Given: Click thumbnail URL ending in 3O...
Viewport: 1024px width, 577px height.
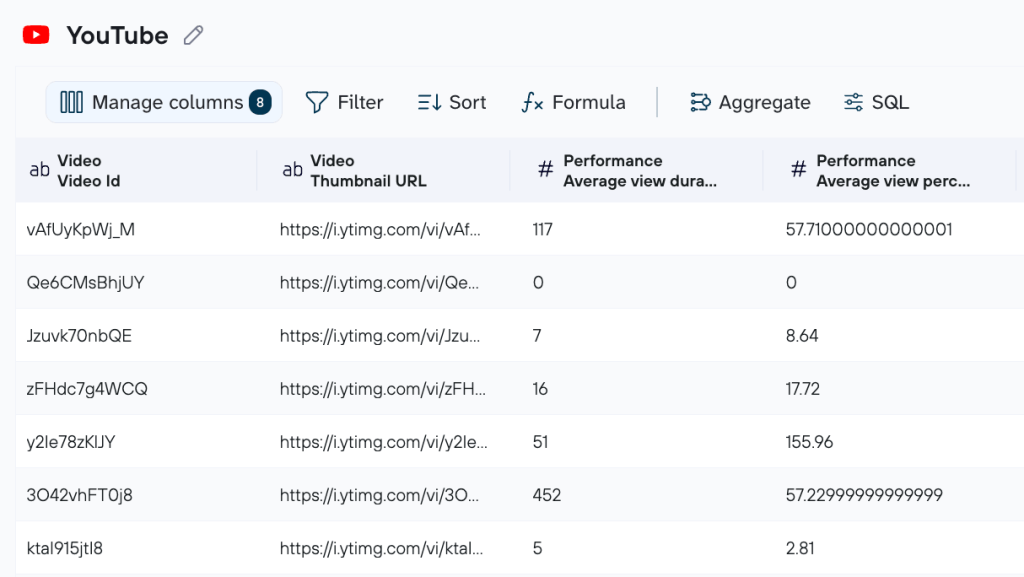Looking at the screenshot, I should point(379,495).
